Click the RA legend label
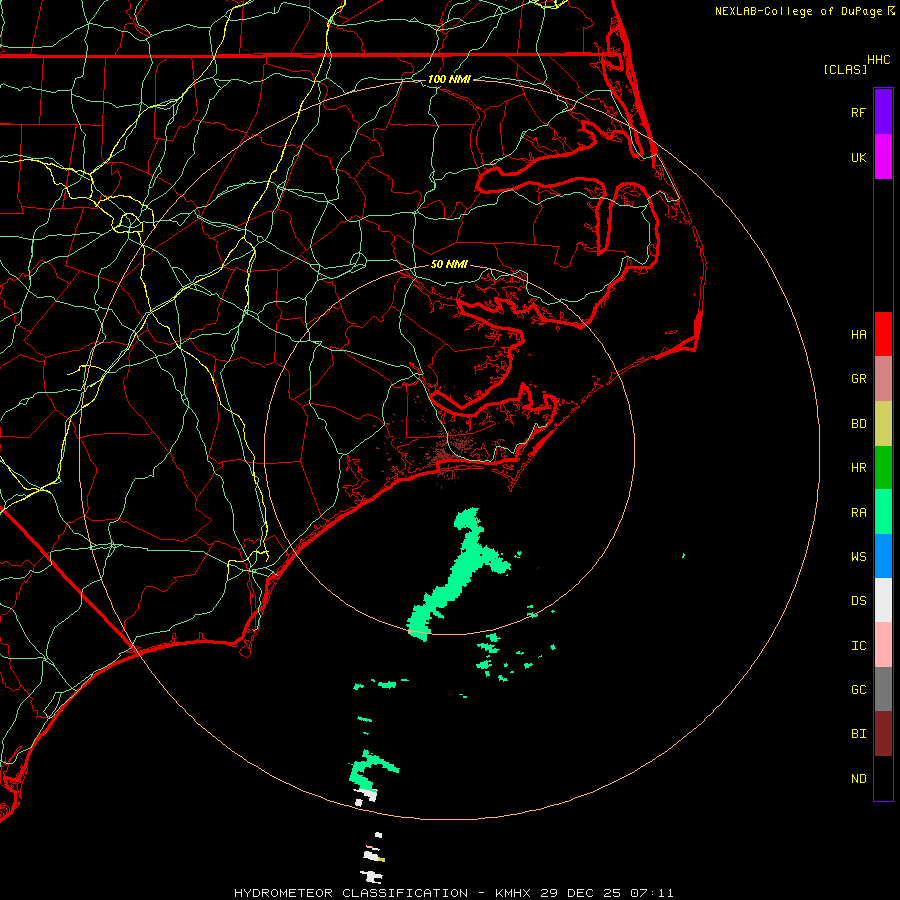The width and height of the screenshot is (900, 900). 858,512
